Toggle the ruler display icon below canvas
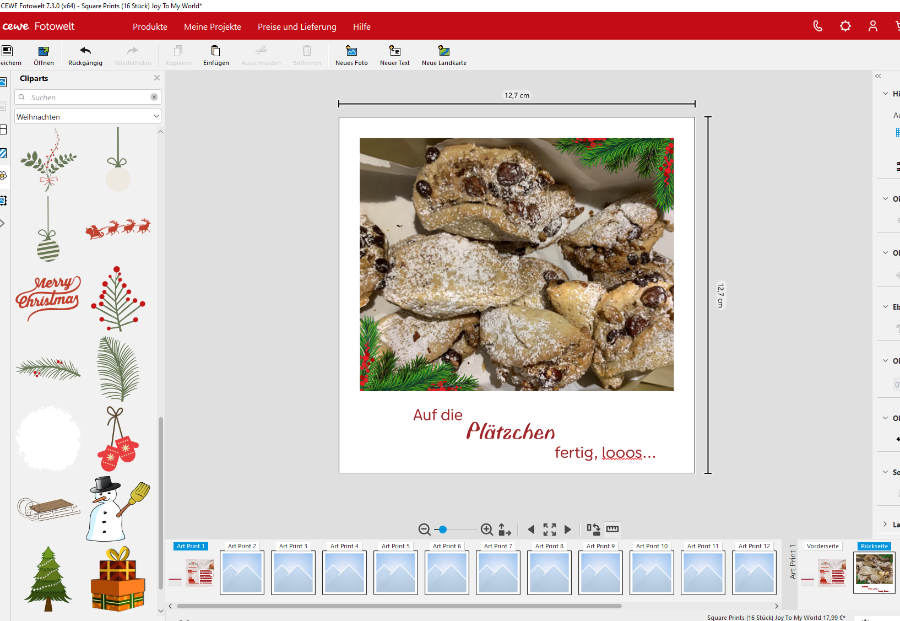Screen dimensions: 900x621 [612, 529]
